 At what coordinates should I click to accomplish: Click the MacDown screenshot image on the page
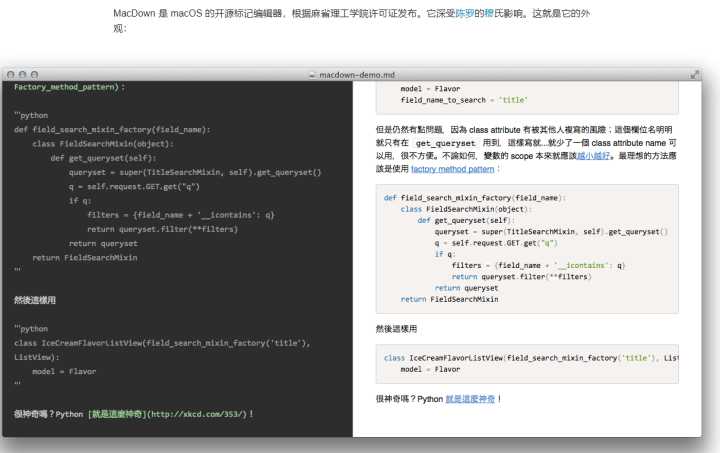pyautogui.click(x=352, y=252)
